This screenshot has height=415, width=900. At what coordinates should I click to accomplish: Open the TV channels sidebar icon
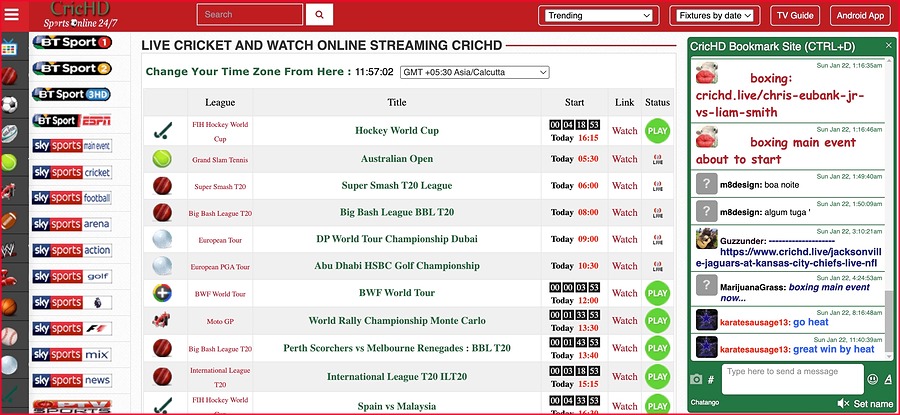pyautogui.click(x=9, y=47)
